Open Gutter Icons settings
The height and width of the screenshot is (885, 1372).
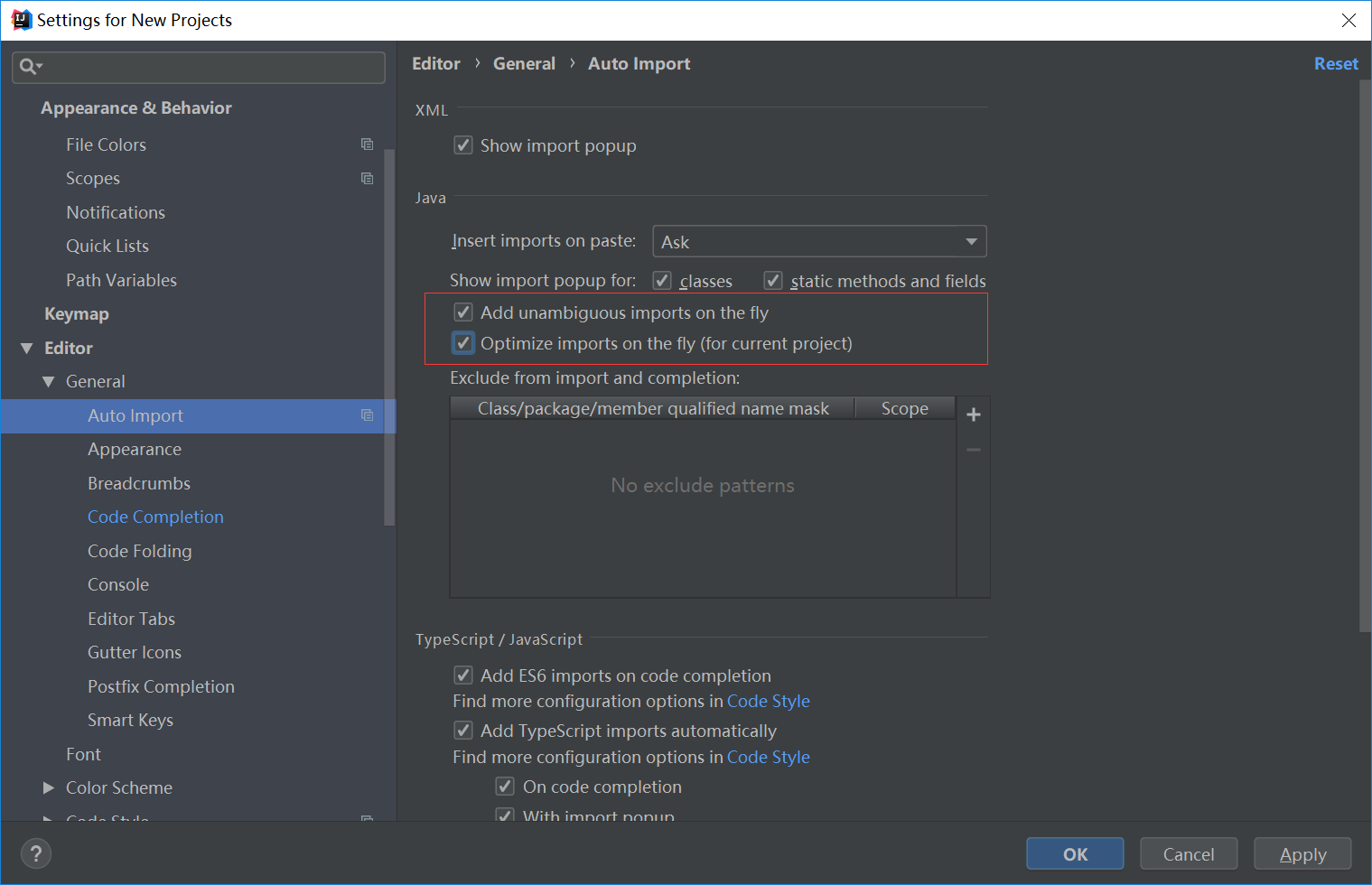tap(135, 652)
